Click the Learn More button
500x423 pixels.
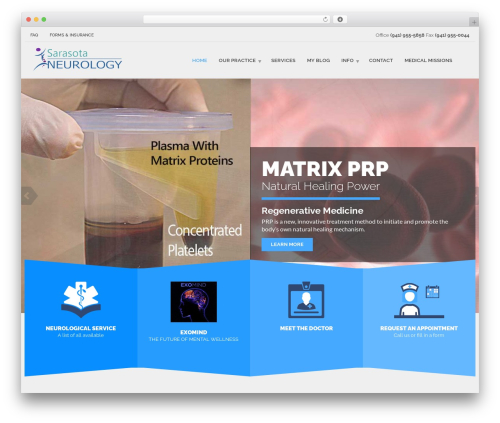287,244
